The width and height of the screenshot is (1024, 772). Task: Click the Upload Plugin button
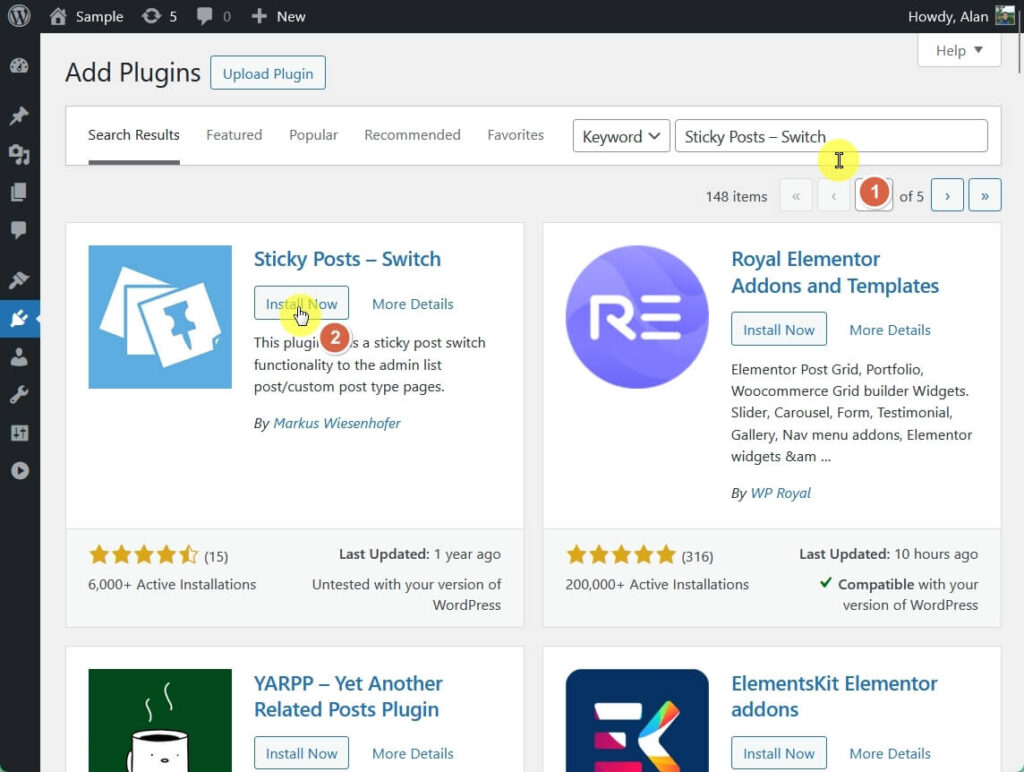click(268, 73)
